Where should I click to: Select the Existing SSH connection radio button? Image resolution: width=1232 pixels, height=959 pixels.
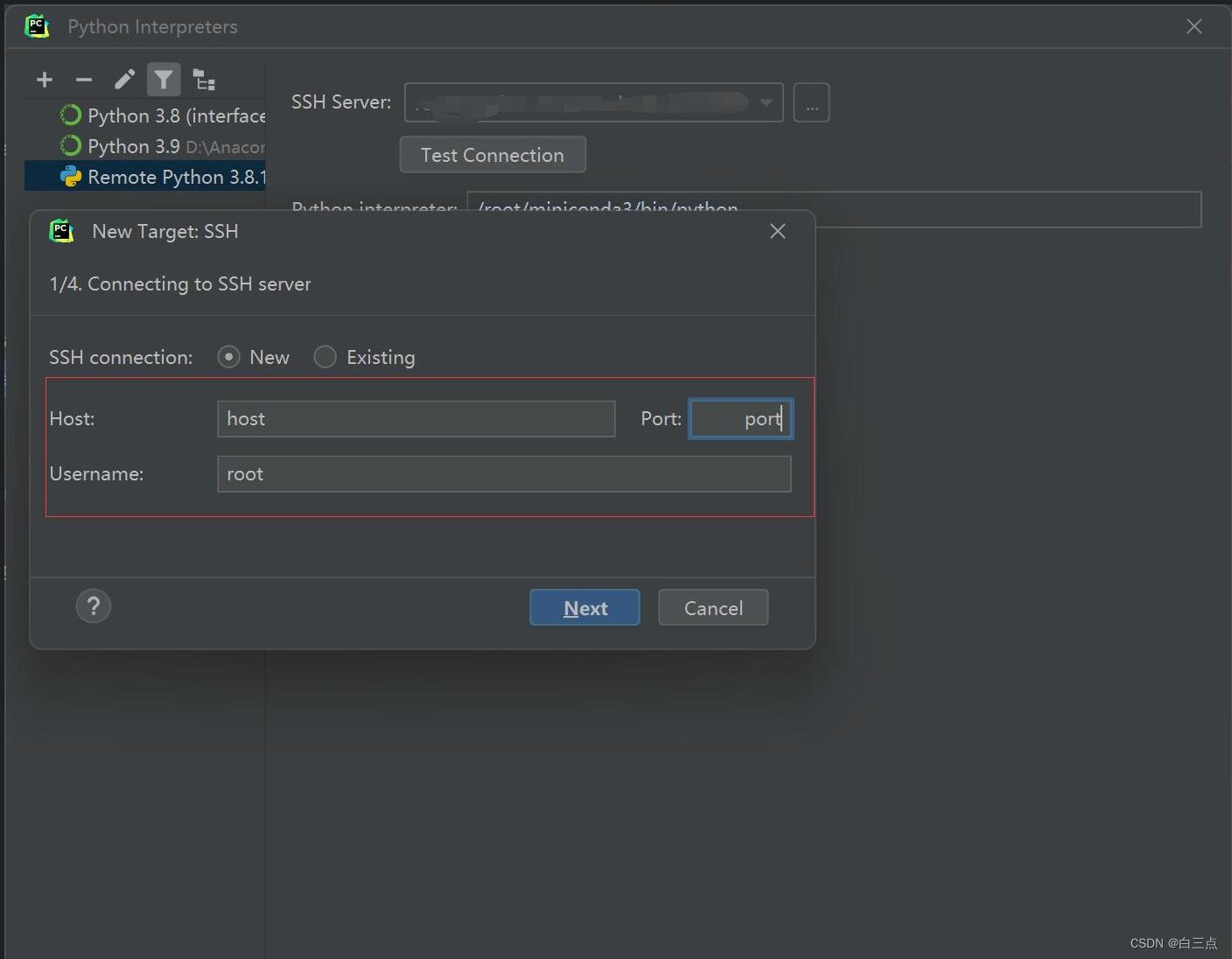pos(325,357)
